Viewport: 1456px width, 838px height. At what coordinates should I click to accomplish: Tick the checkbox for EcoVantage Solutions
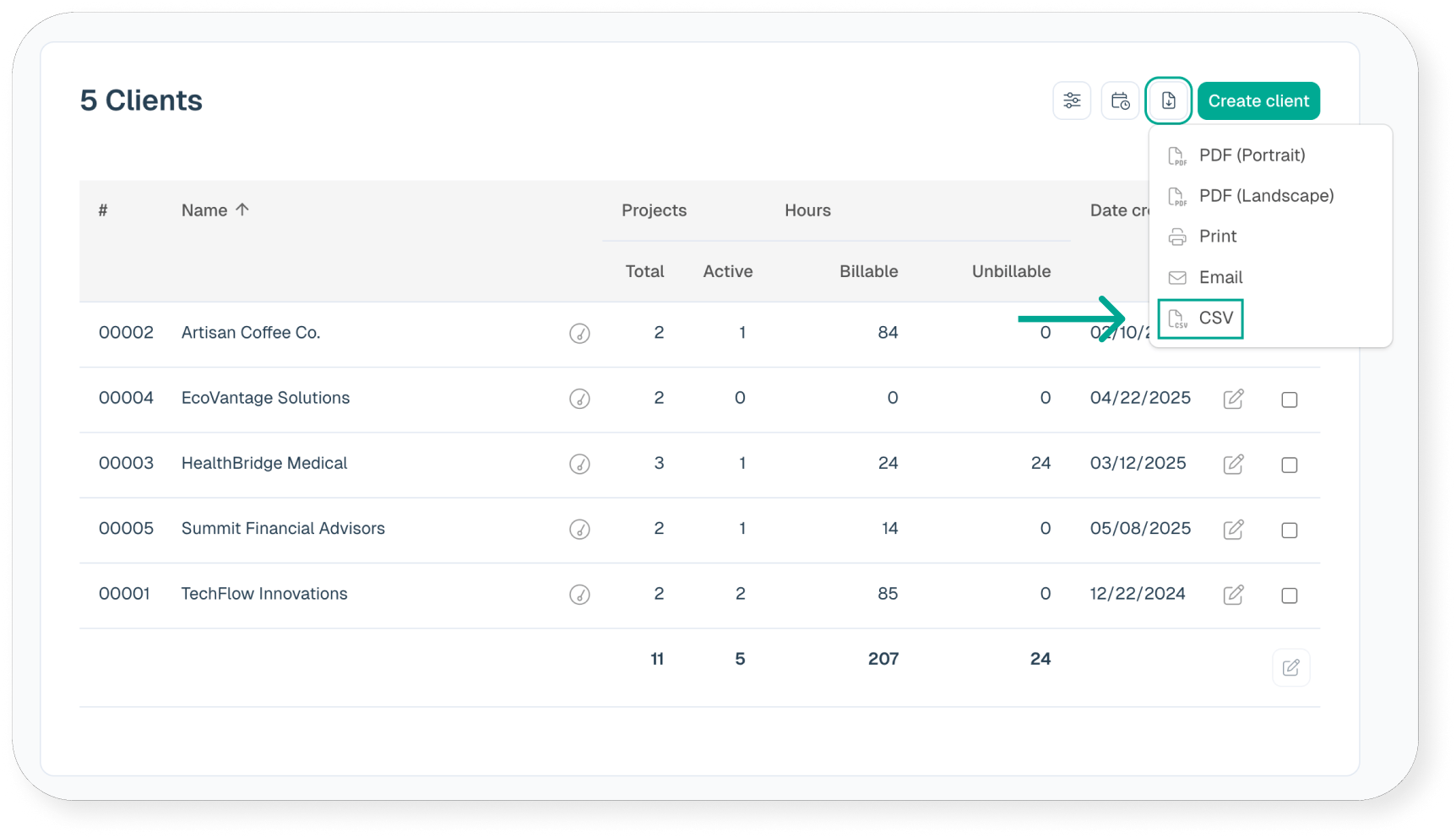(1289, 400)
